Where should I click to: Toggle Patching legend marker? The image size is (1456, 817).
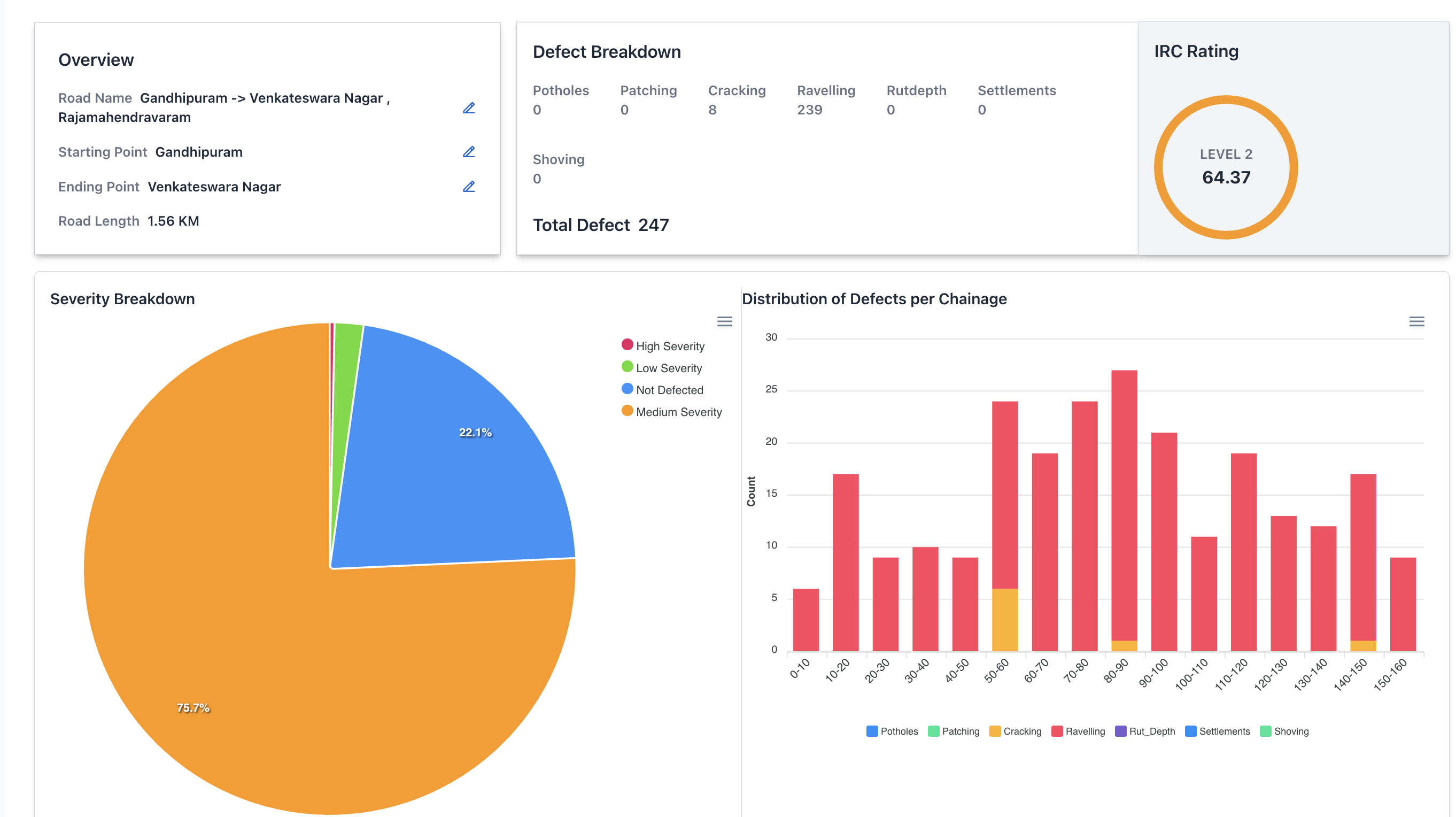tap(934, 731)
